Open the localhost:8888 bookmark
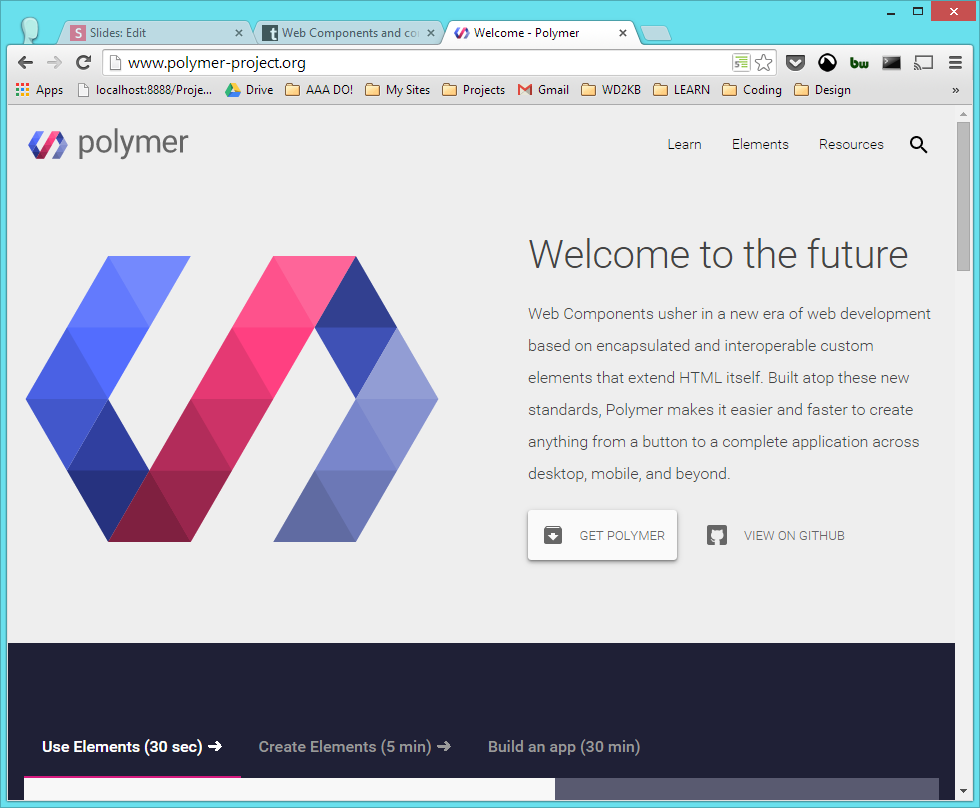The width and height of the screenshot is (980, 808). click(144, 90)
